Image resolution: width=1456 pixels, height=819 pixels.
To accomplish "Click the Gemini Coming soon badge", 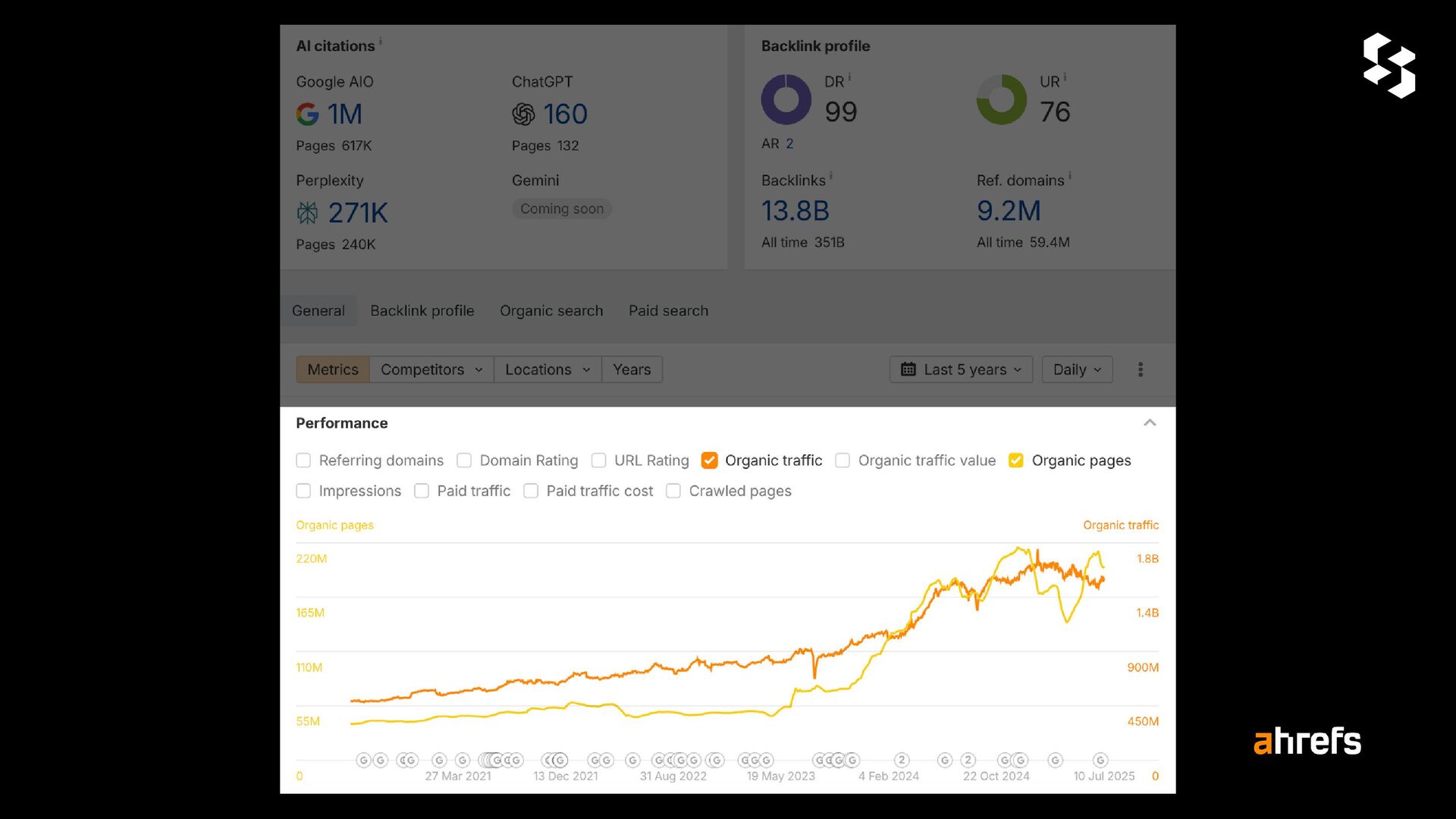I will pos(562,209).
